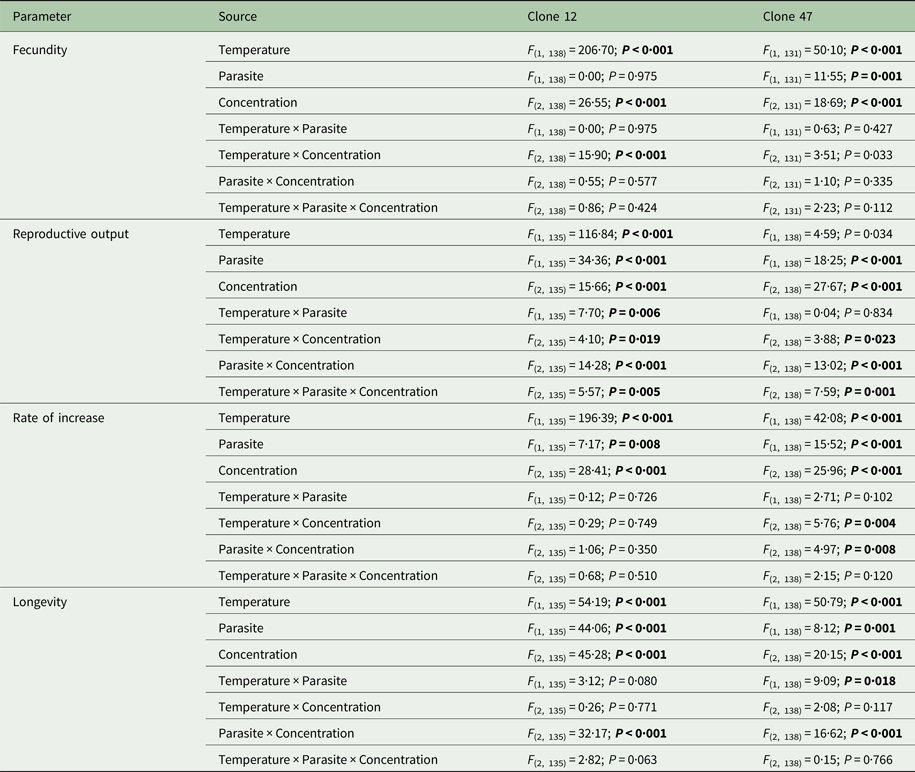The height and width of the screenshot is (772, 915).
Task: Click the Parameter column header
Action: click(x=42, y=17)
